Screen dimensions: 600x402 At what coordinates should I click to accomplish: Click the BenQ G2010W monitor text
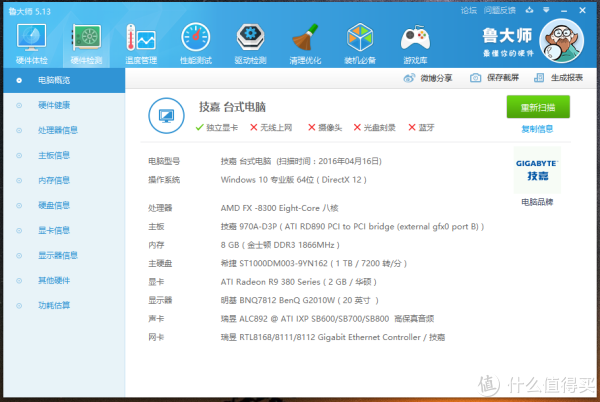300,301
